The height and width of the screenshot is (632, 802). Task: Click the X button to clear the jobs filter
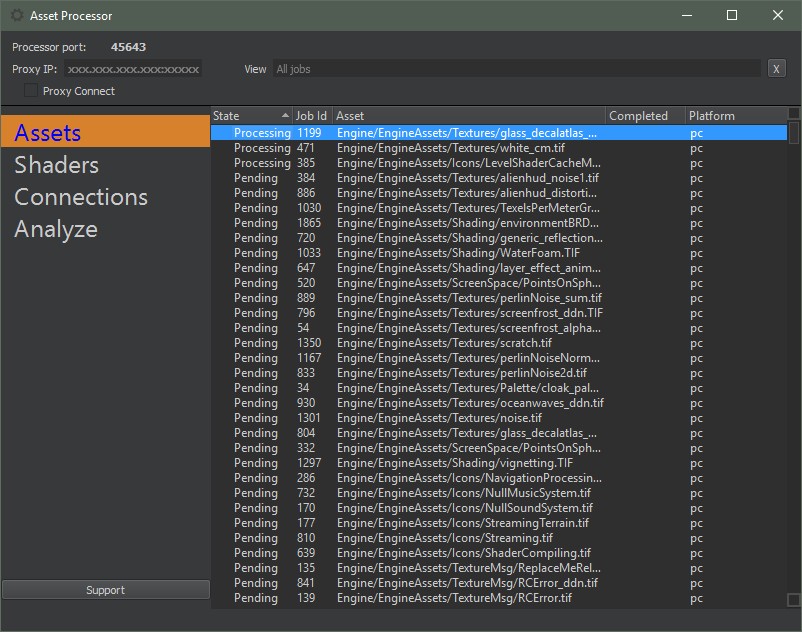point(777,69)
